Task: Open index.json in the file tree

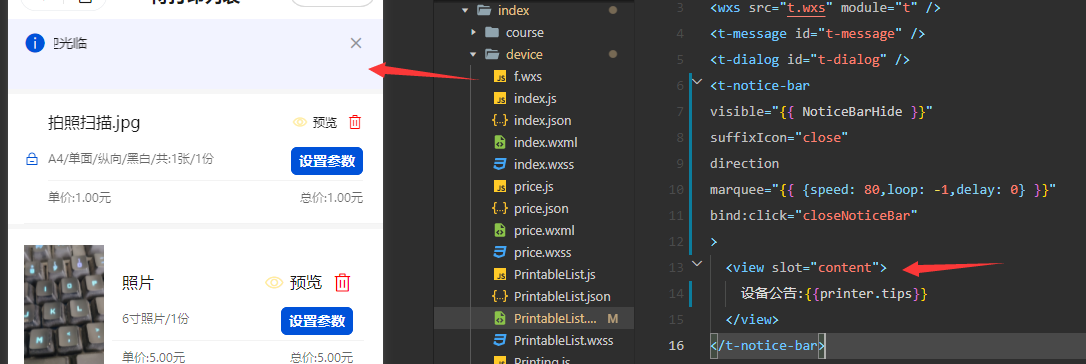Action: pyautogui.click(x=542, y=120)
